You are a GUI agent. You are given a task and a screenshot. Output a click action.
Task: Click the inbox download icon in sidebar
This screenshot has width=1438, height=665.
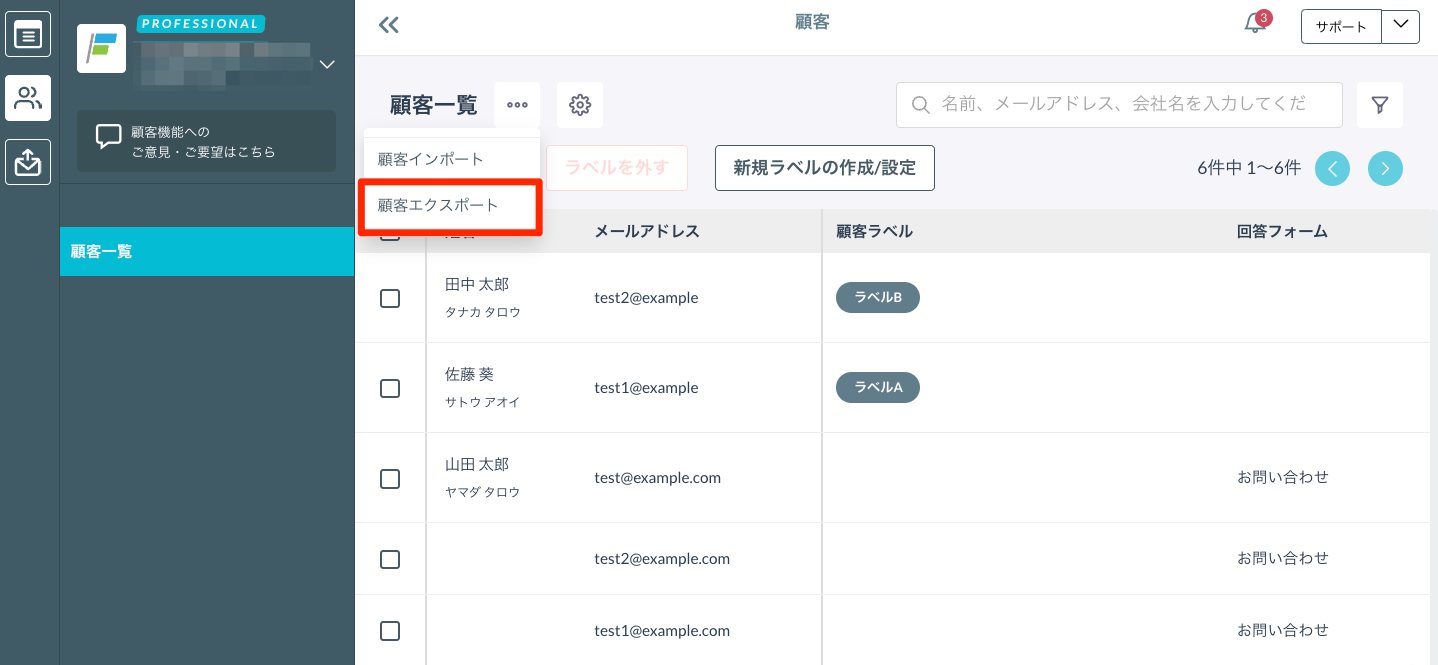[x=28, y=161]
